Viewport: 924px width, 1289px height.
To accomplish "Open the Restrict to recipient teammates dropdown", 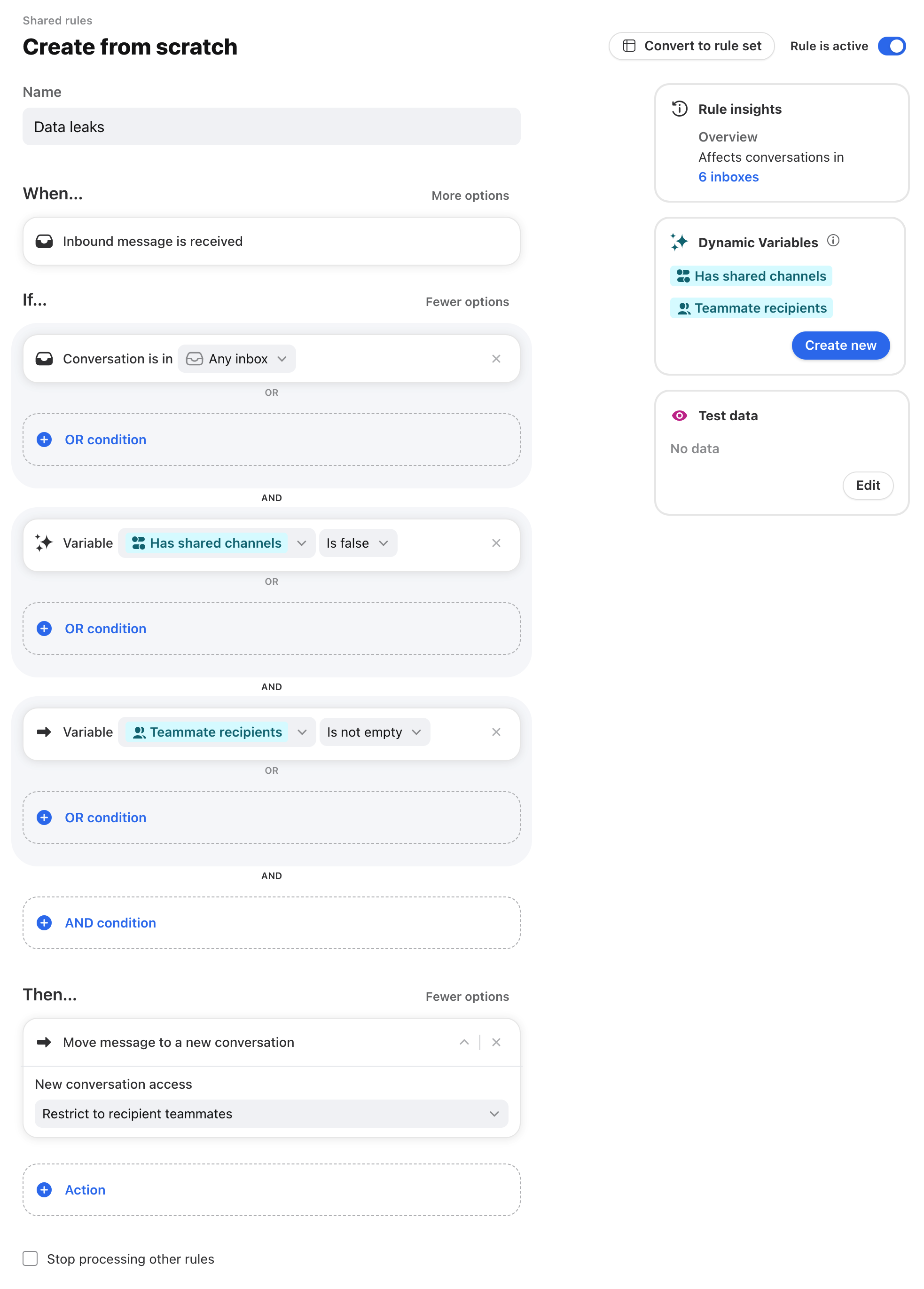I will [271, 1113].
